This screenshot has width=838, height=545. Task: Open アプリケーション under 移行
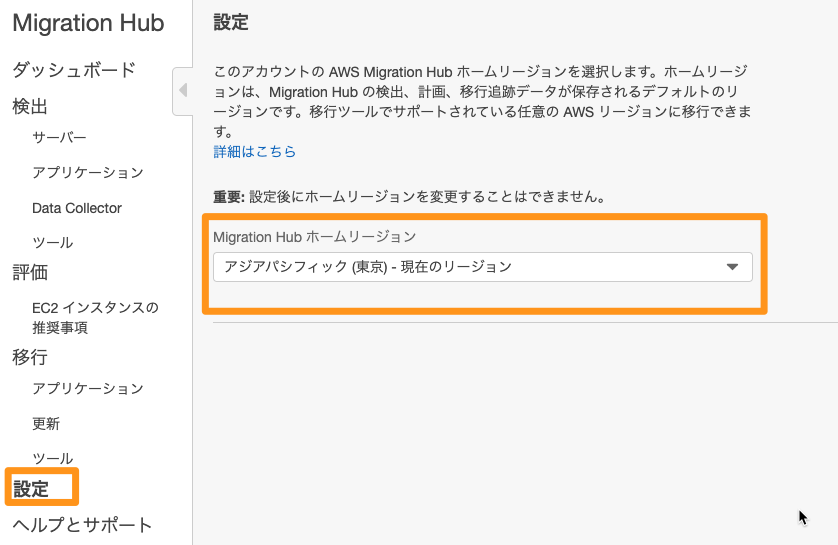click(x=88, y=388)
